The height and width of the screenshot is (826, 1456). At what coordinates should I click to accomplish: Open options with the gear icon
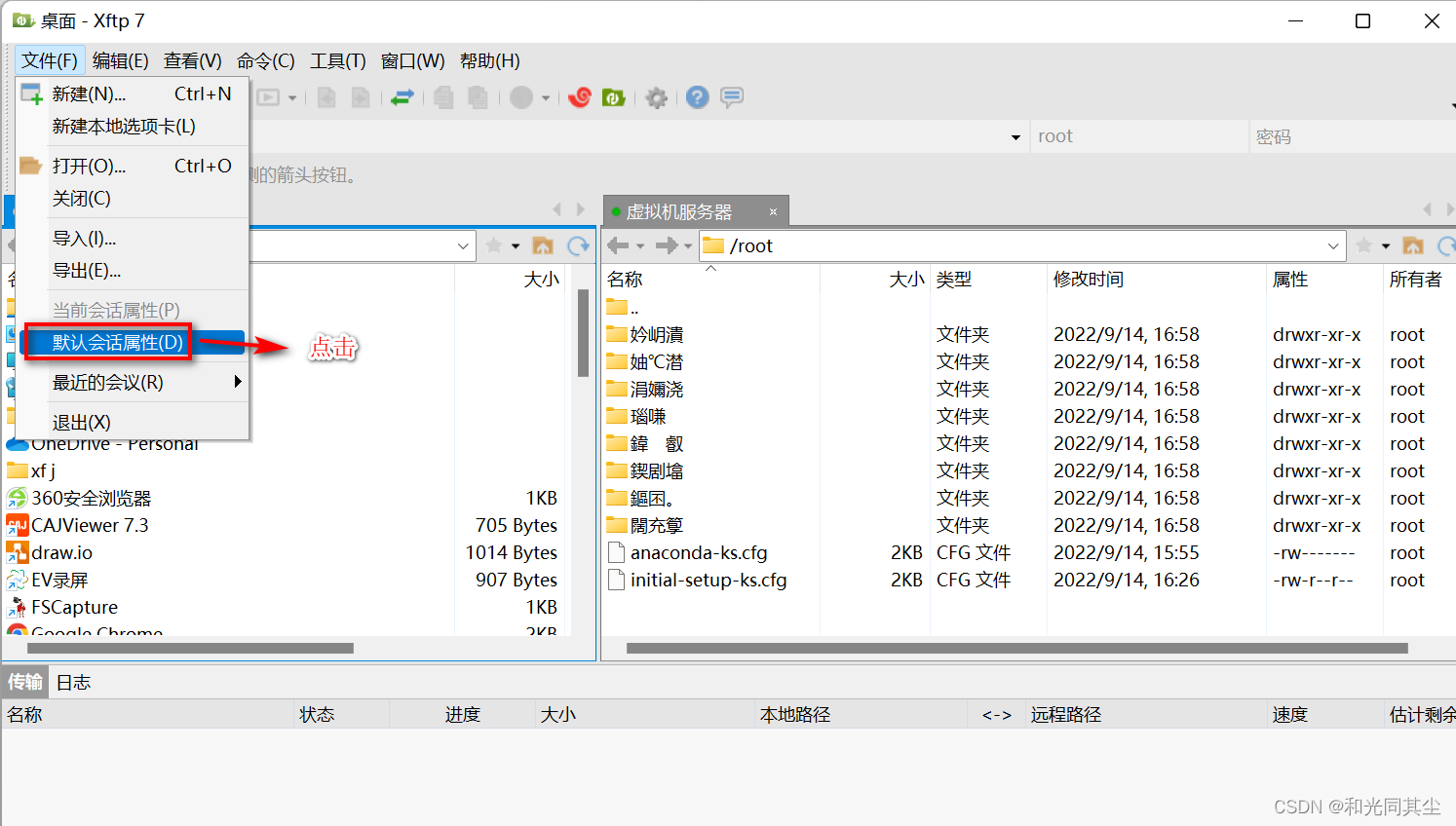tap(657, 97)
